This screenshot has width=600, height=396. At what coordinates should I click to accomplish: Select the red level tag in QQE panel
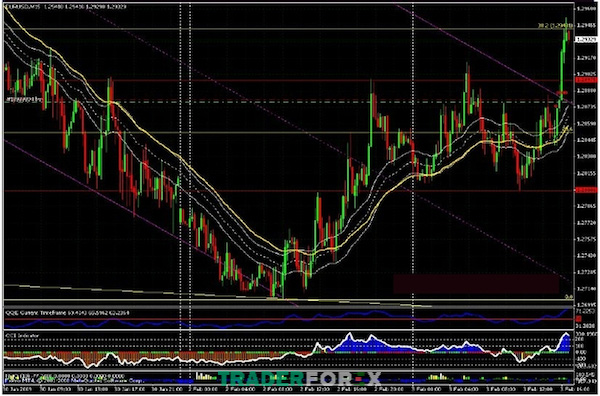579,319
